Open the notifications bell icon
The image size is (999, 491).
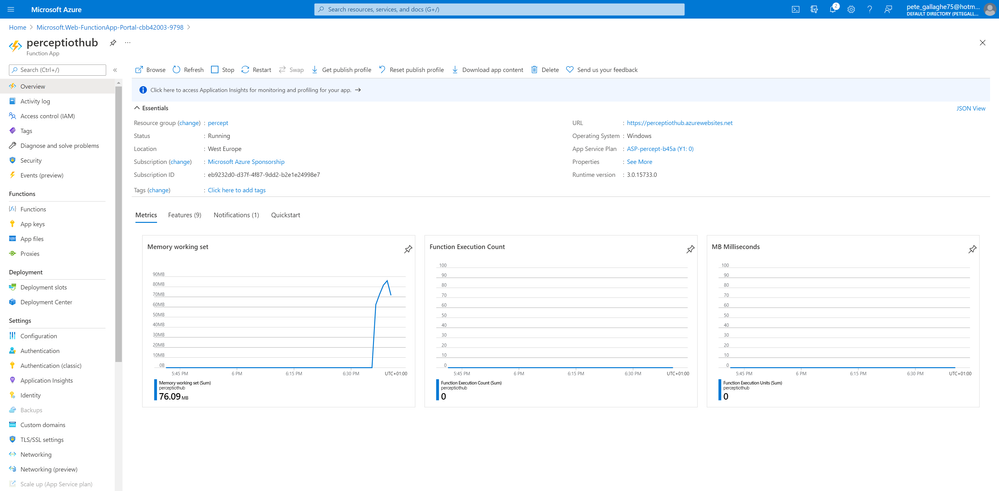833,9
